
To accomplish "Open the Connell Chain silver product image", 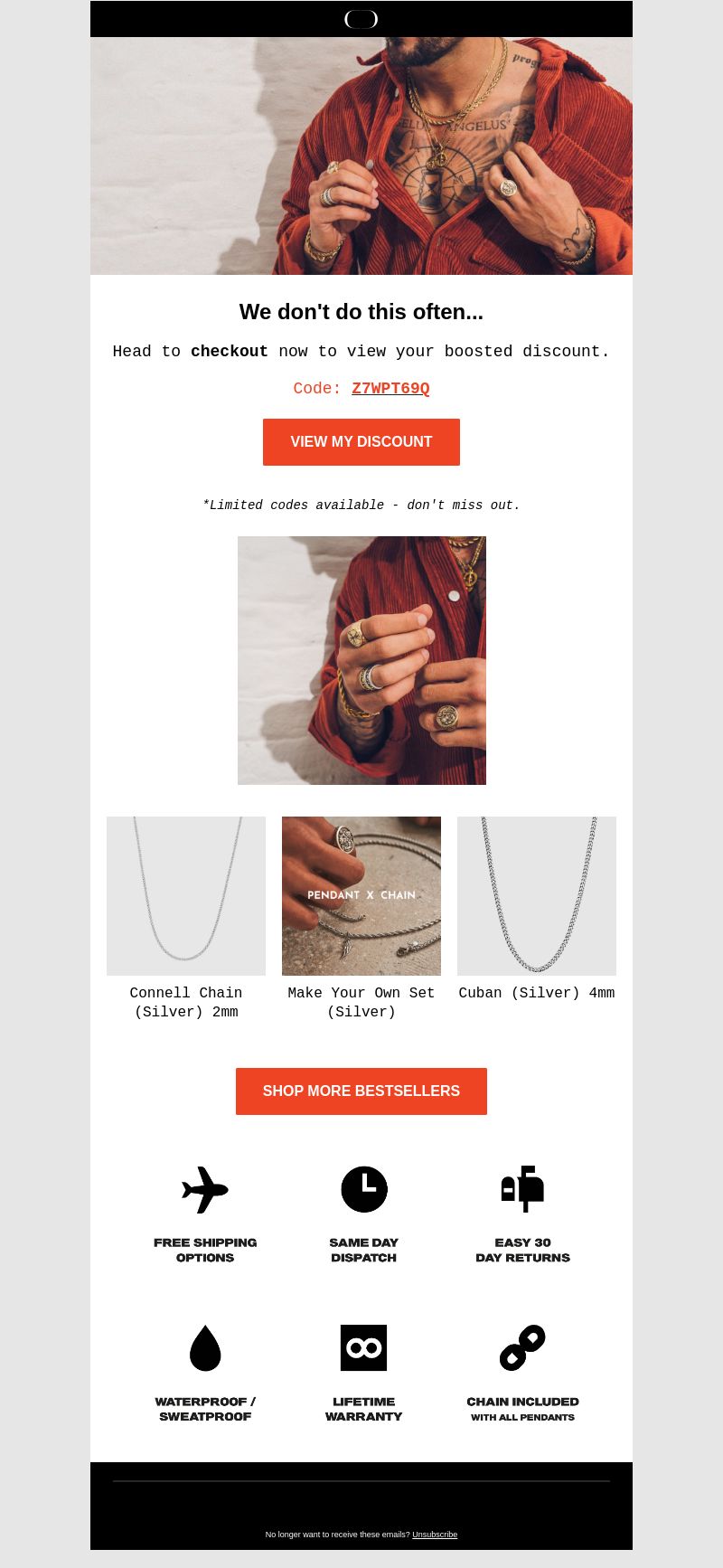I will coord(186,896).
